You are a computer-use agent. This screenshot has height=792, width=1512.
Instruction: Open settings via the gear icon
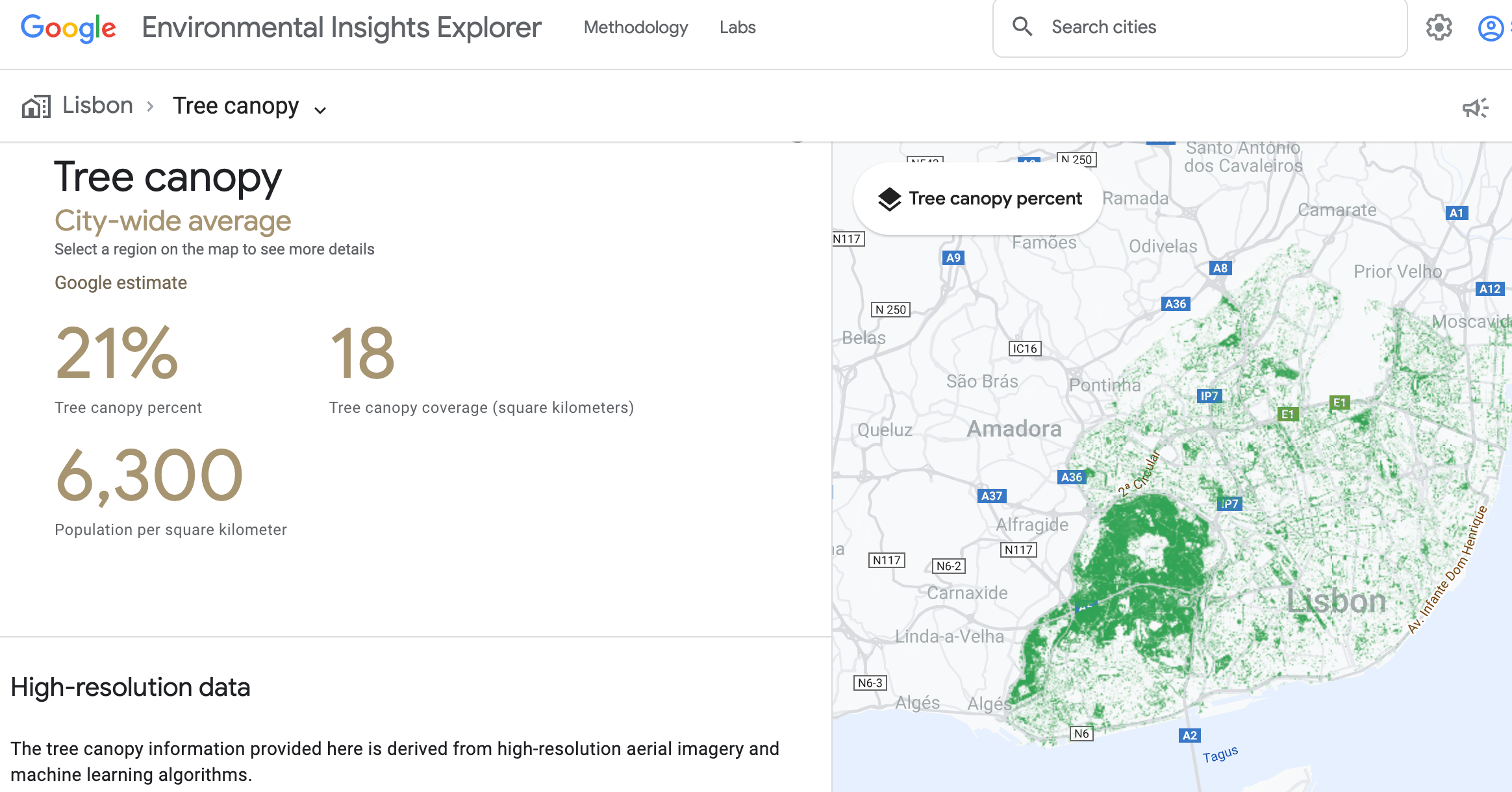tap(1440, 27)
